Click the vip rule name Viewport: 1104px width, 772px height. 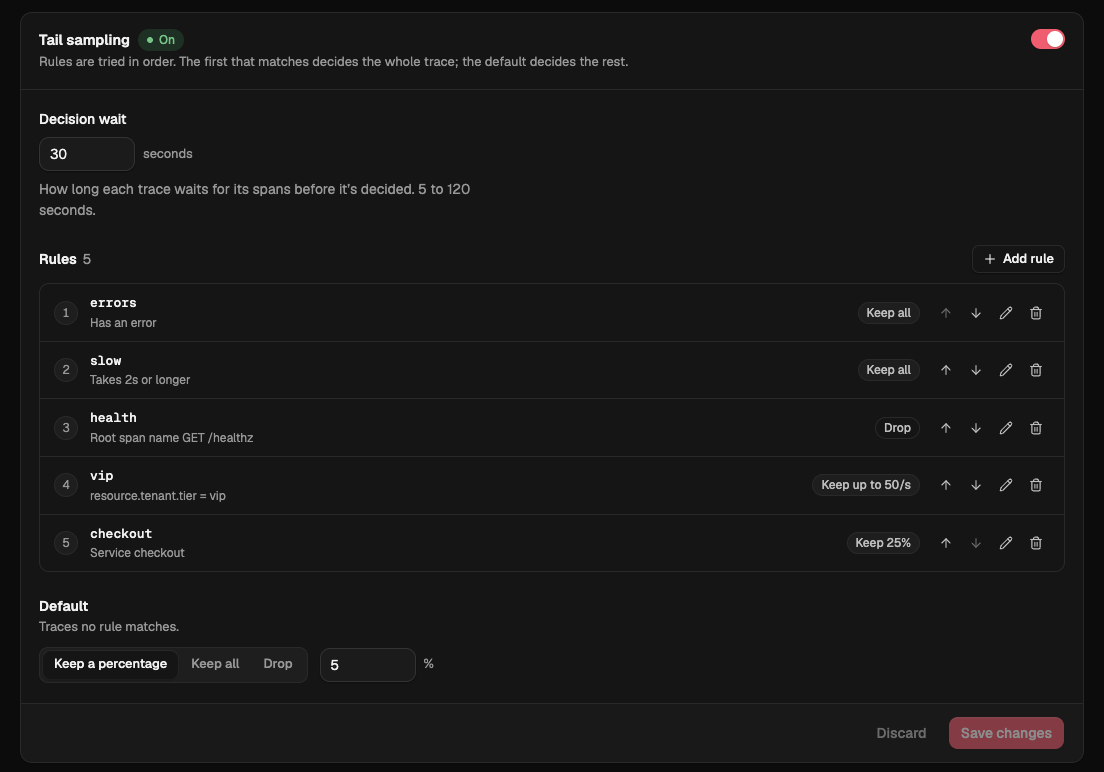click(101, 475)
